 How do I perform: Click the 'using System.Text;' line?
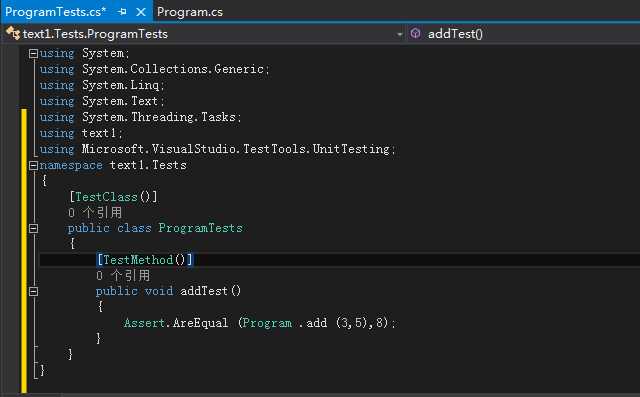coord(102,101)
